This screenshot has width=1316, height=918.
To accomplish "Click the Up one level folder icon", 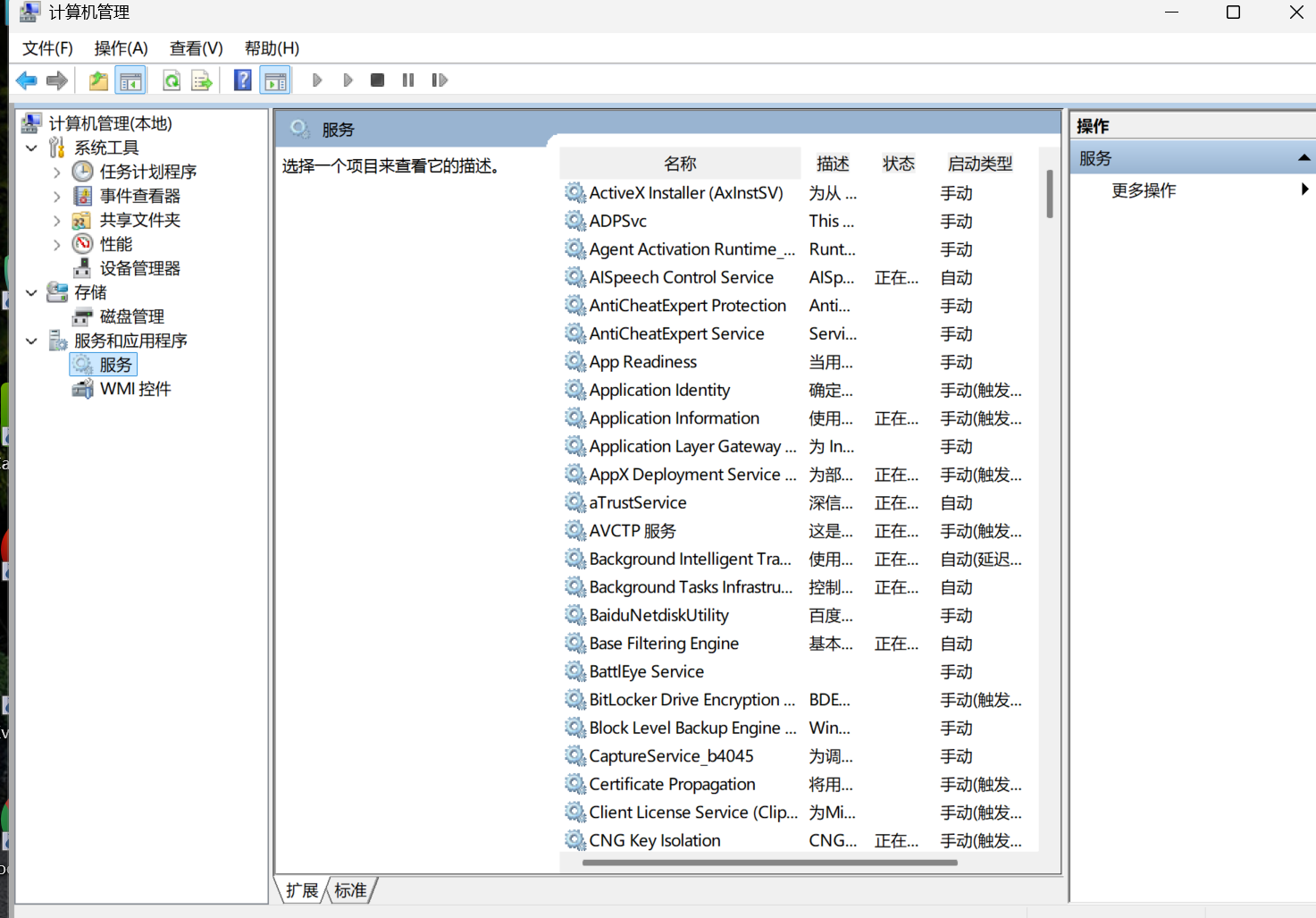I will [98, 80].
